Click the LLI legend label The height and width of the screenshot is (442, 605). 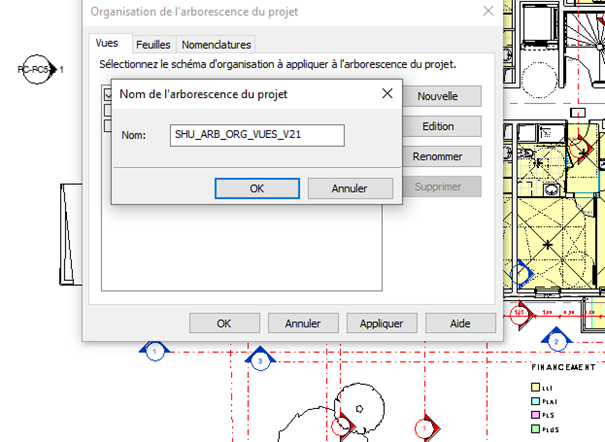[548, 388]
